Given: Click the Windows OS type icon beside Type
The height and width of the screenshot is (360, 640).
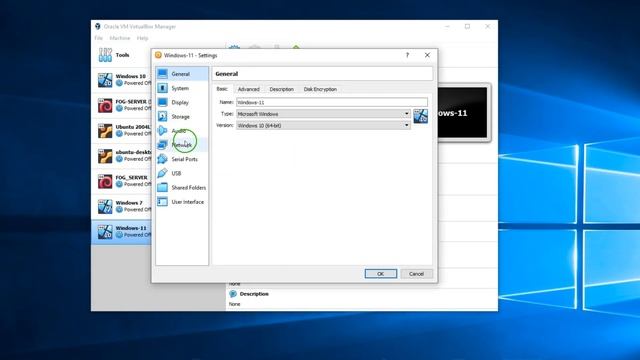Looking at the screenshot, I should point(420,116).
